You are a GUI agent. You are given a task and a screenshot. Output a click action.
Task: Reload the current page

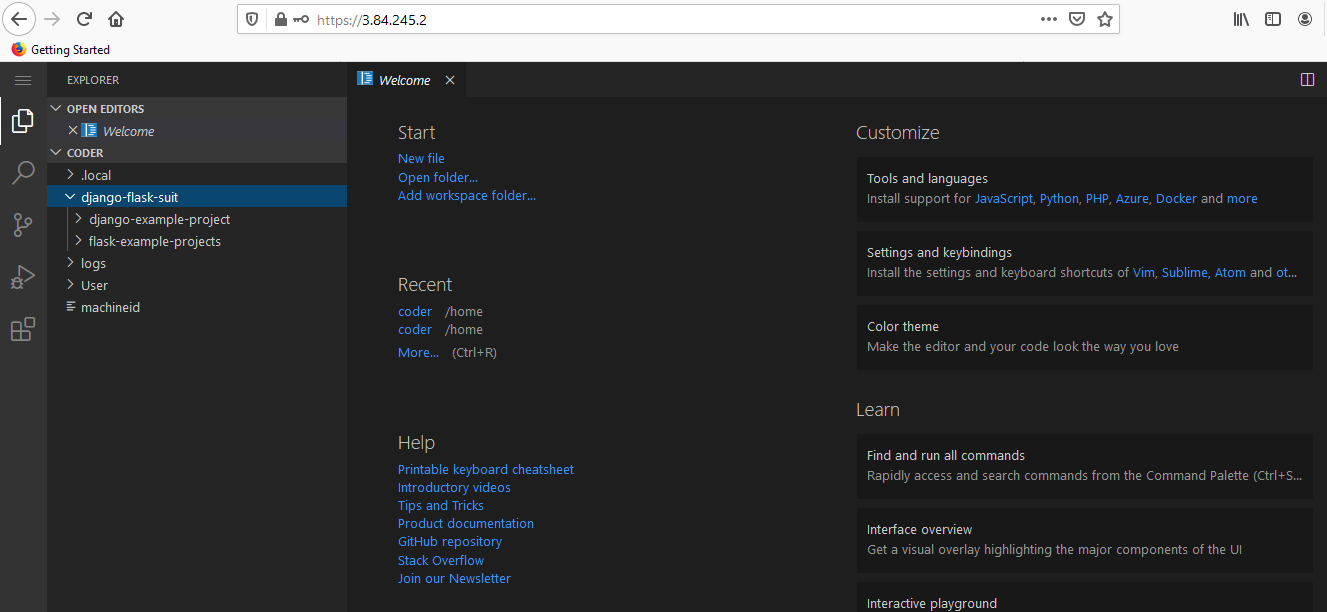85,19
